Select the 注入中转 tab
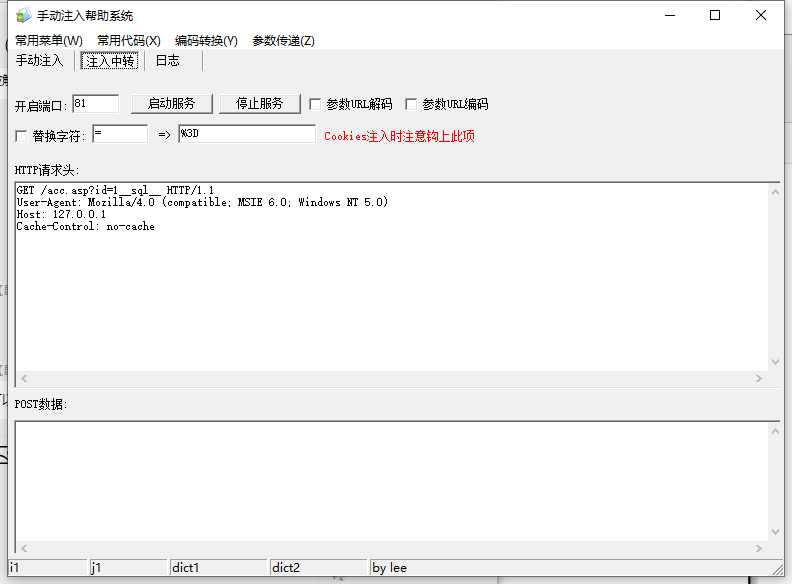 point(110,61)
